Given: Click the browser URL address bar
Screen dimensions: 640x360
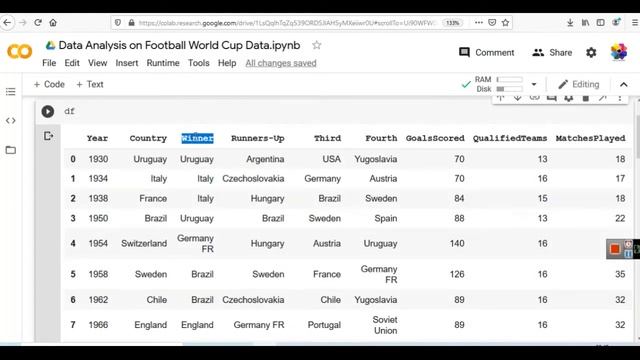Looking at the screenshot, I should [288, 23].
